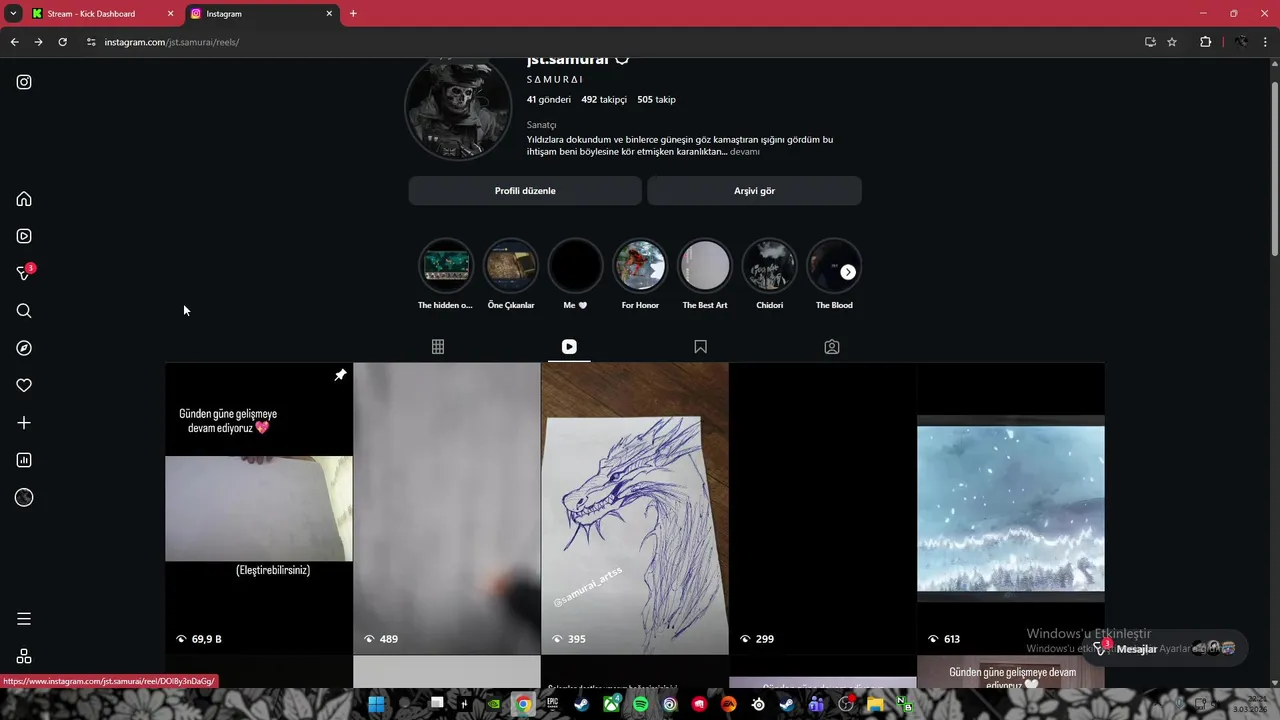Click the large profile picture

click(x=458, y=106)
